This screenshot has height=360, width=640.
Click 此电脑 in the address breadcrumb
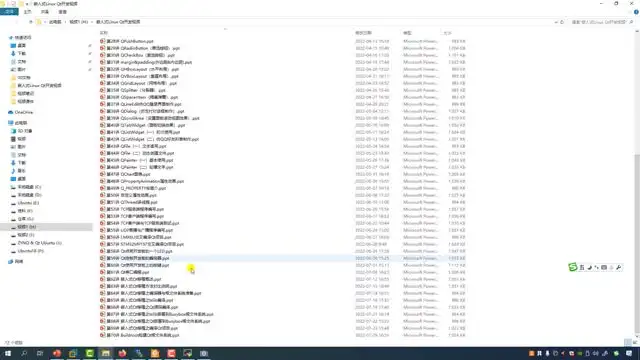55,22
